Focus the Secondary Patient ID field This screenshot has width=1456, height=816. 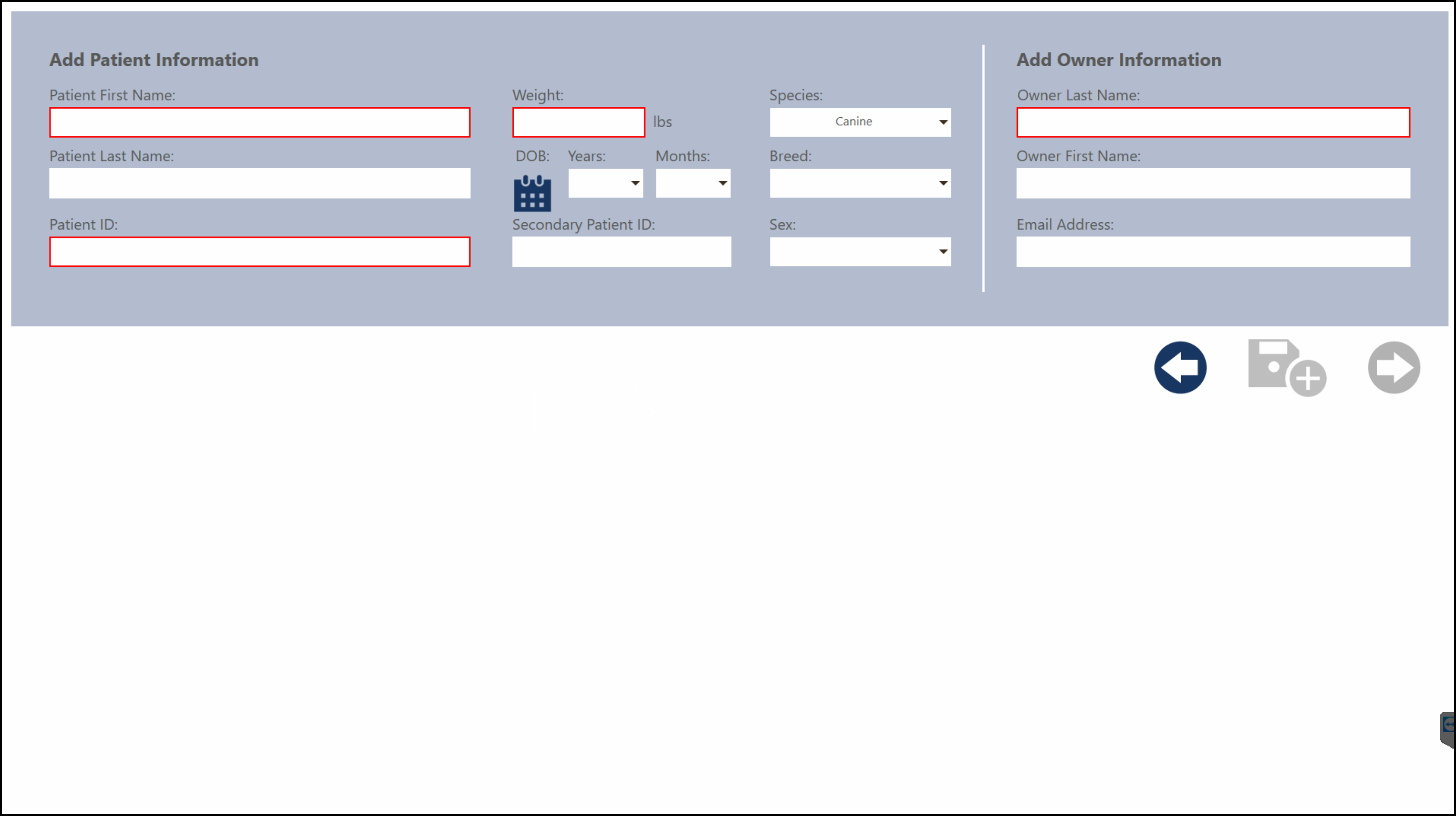pos(621,252)
